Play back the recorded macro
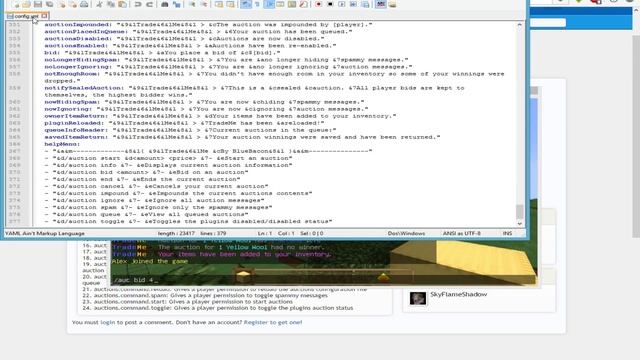Image resolution: width=640 pixels, height=360 pixels. pyautogui.click(x=342, y=4)
